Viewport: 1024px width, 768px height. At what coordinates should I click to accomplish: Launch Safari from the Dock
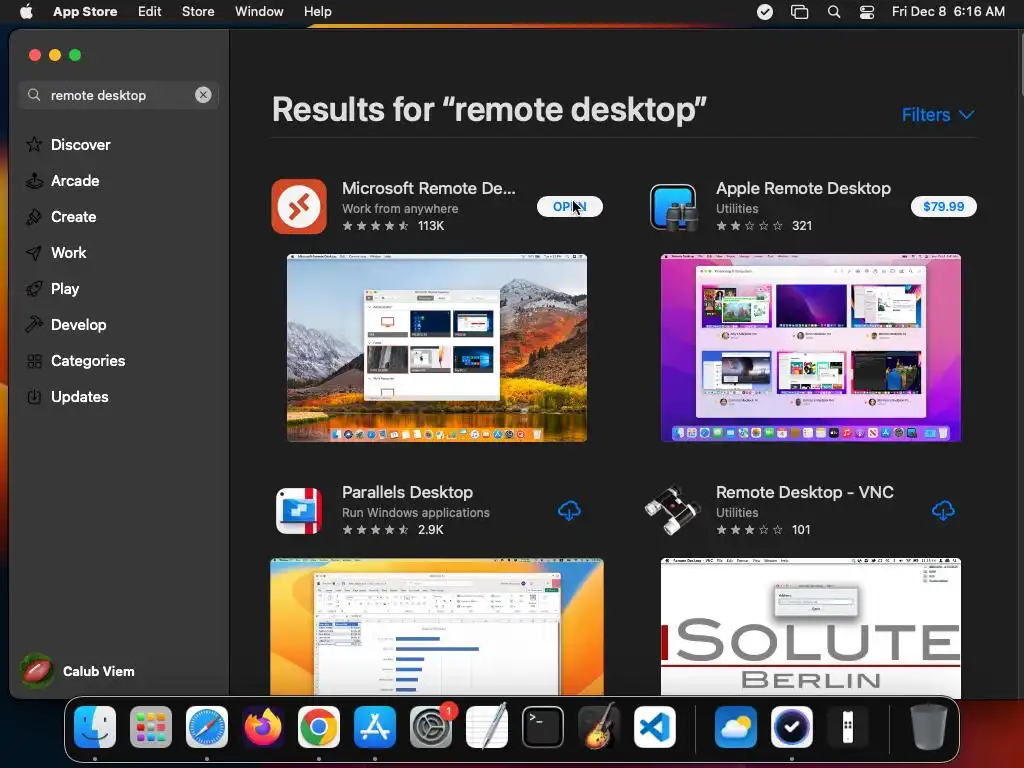[x=207, y=726]
